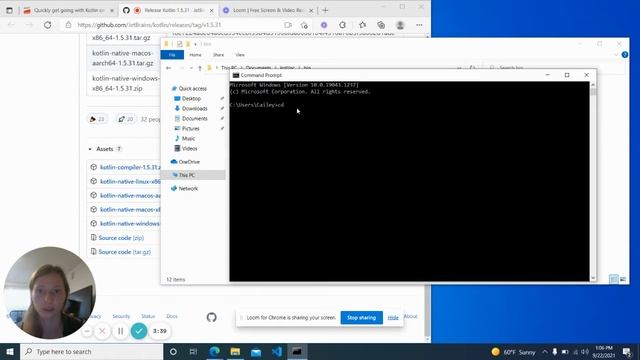Open the Explorer Share ribbon tab

click(218, 55)
